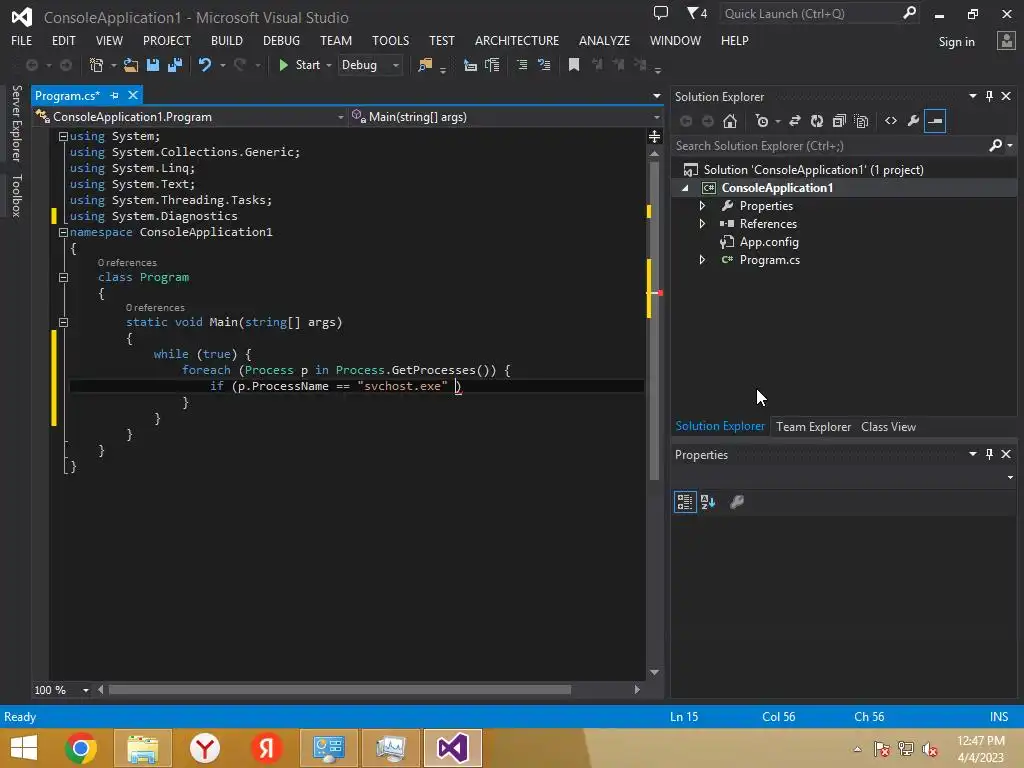Open the Solution Explorer search options dropdown
Screen dimensions: 1024x768
tap(1010, 146)
